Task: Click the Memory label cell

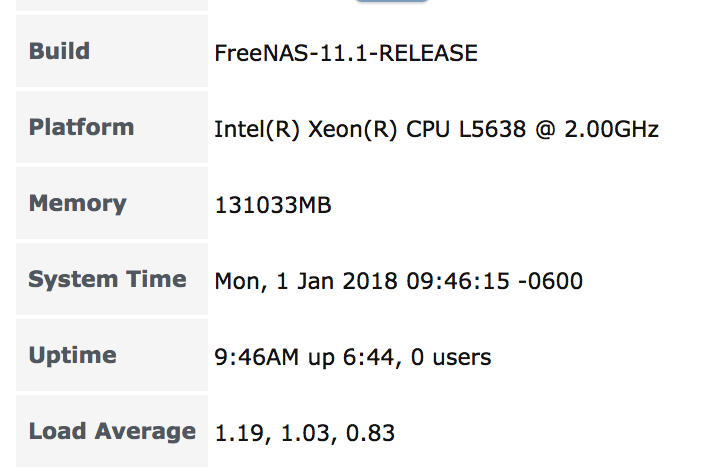Action: (112, 203)
